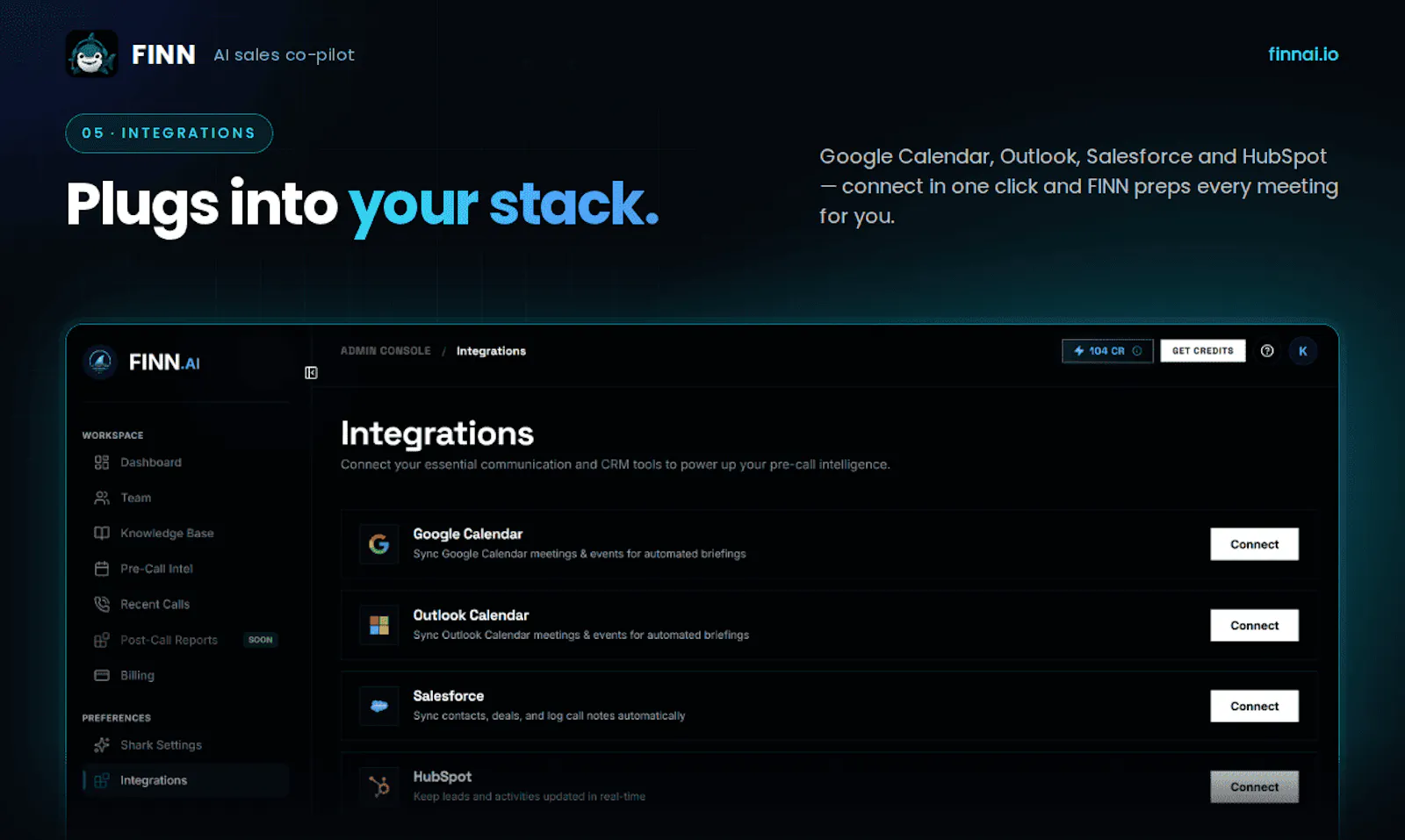Select Pre-Call Intel menu item
The height and width of the screenshot is (840, 1405).
pyautogui.click(x=186, y=569)
